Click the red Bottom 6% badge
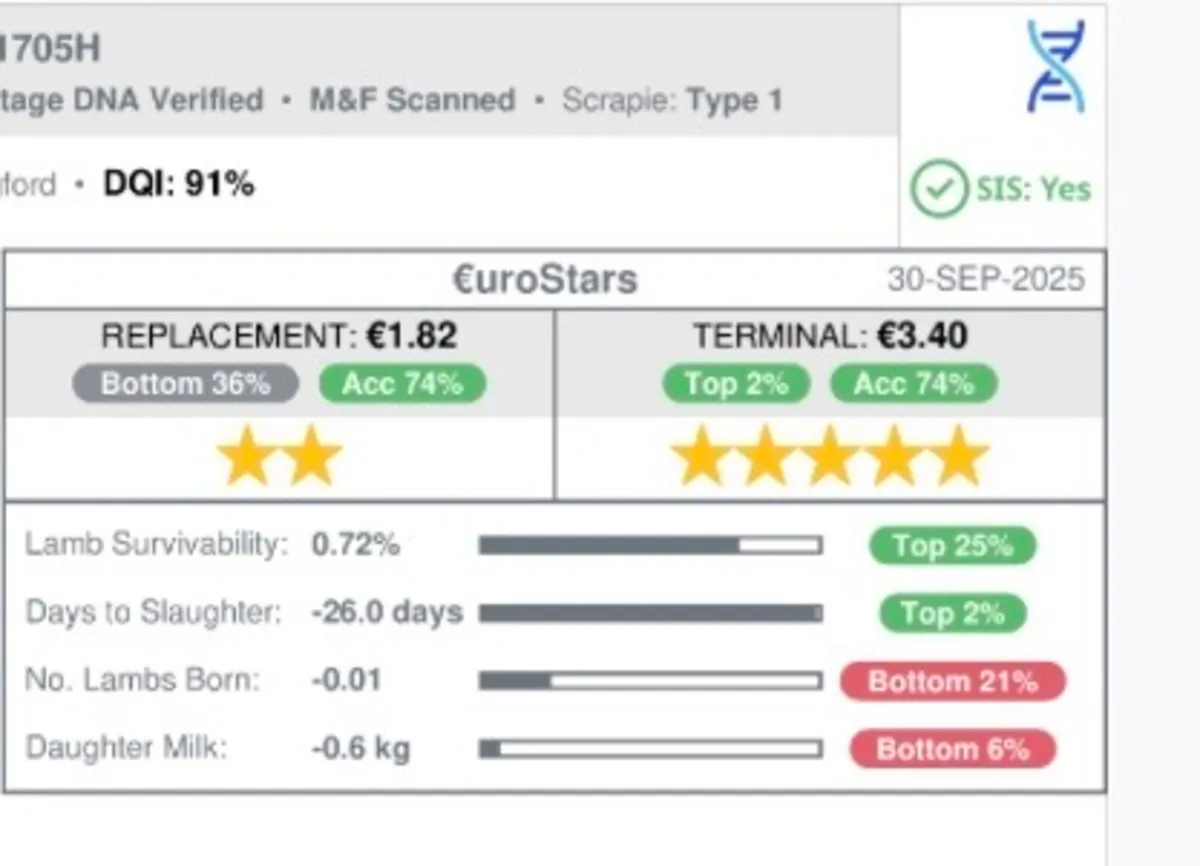The height and width of the screenshot is (866, 1200). 952,749
